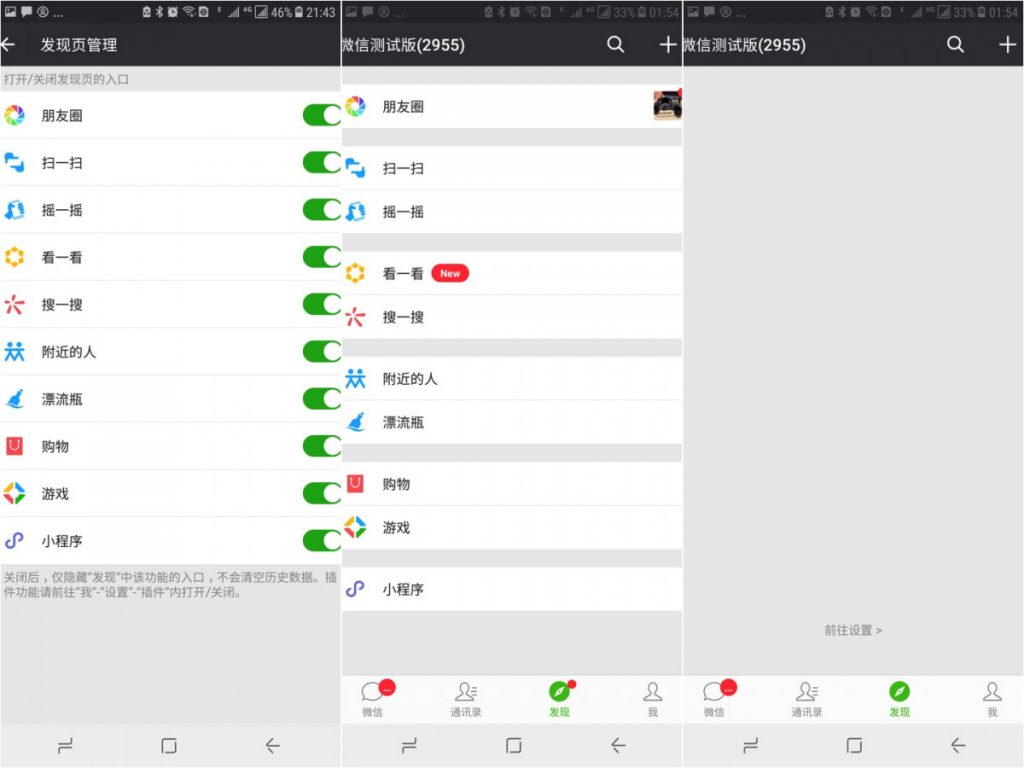1024x768 pixels.
Task: Switch off the 小程序 toggle
Action: pos(322,541)
